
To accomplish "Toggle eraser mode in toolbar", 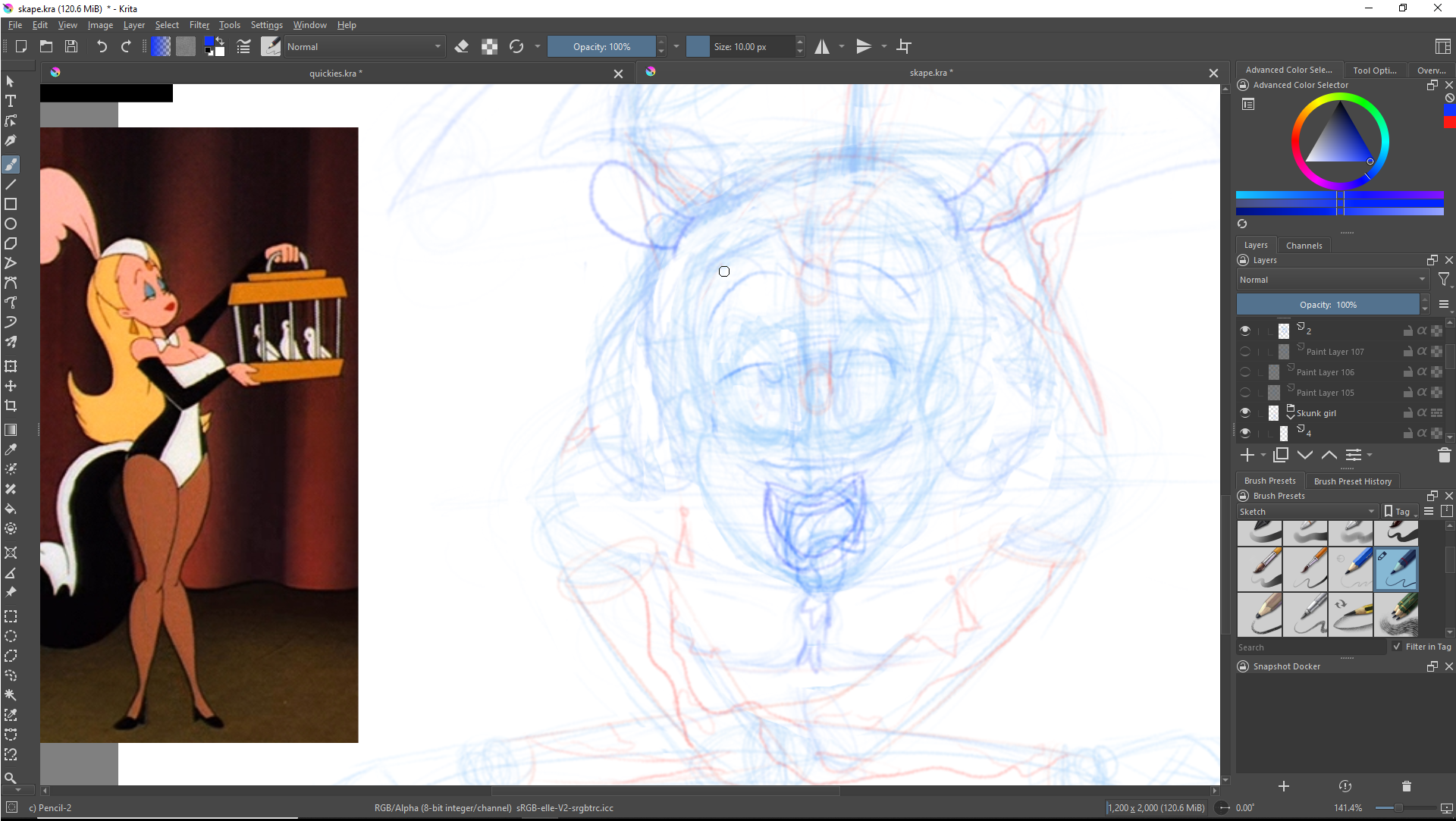I will (461, 46).
